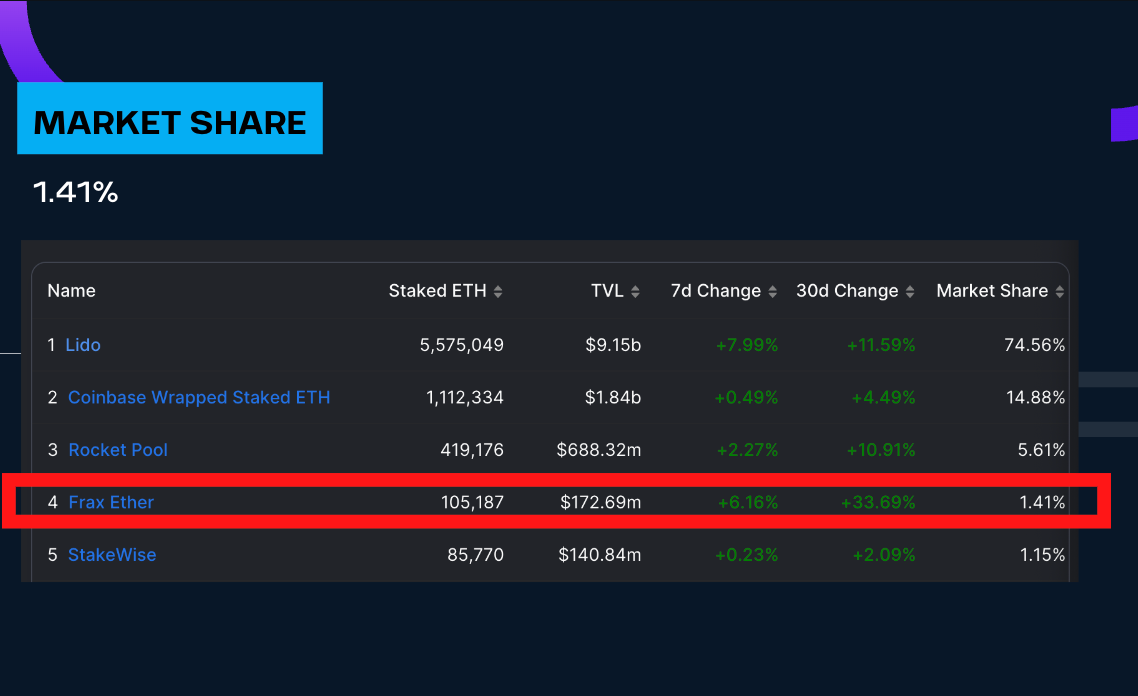Open the Lido protocol link
Screen dimensions: 1138x696
tap(83, 345)
